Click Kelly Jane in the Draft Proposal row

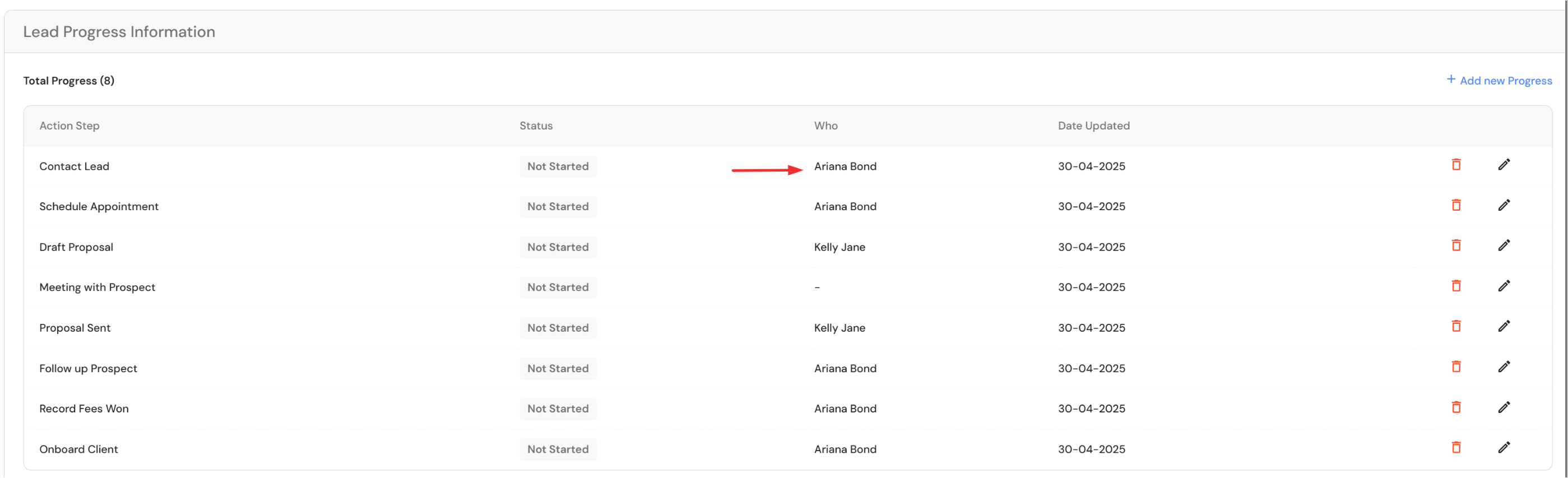coord(839,247)
